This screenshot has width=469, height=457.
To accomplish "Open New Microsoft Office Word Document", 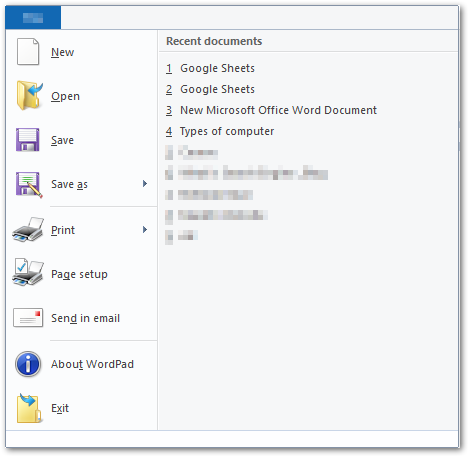I will [x=271, y=110].
